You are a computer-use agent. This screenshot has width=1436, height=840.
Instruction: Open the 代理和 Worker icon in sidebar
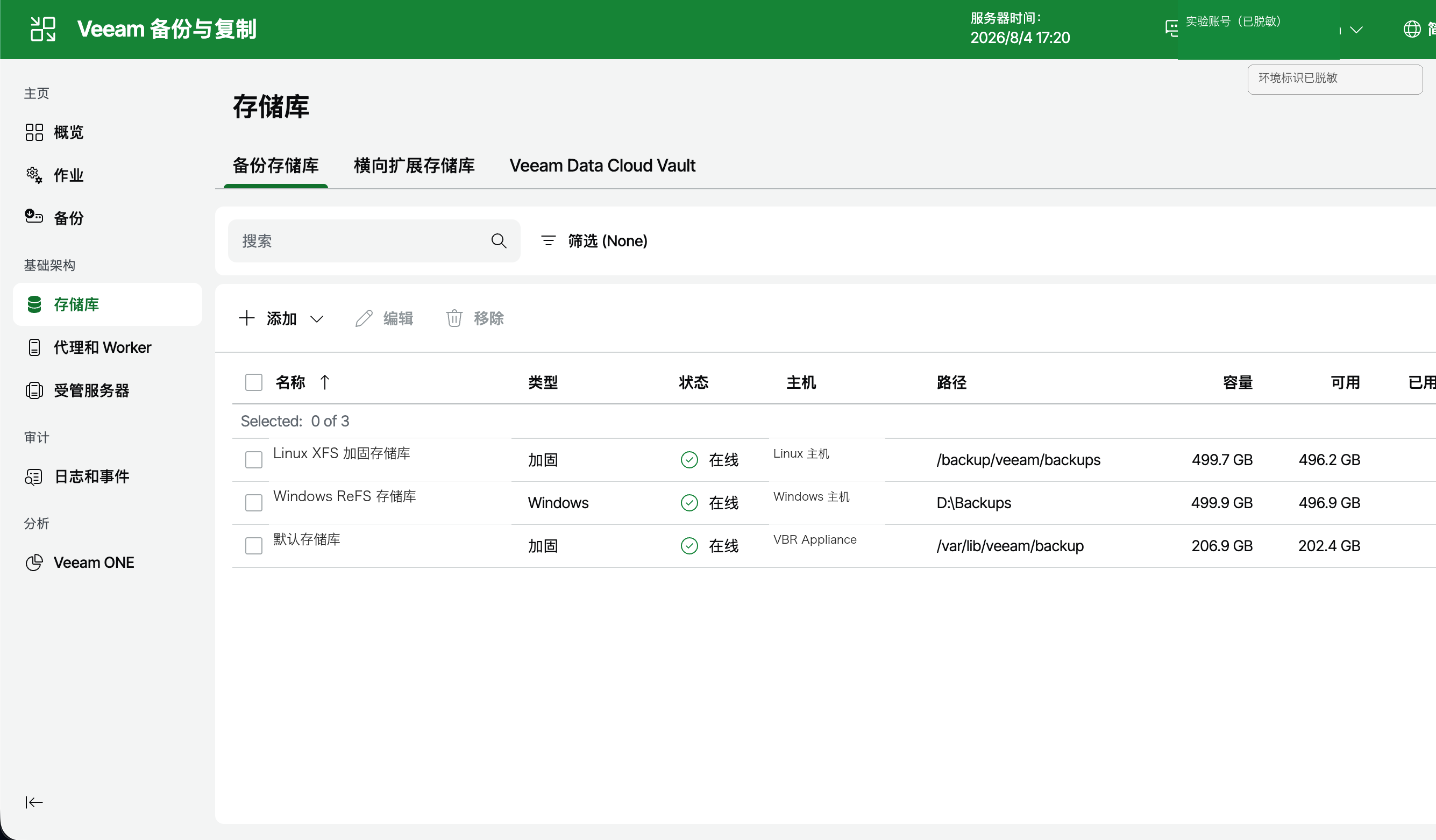coord(34,347)
